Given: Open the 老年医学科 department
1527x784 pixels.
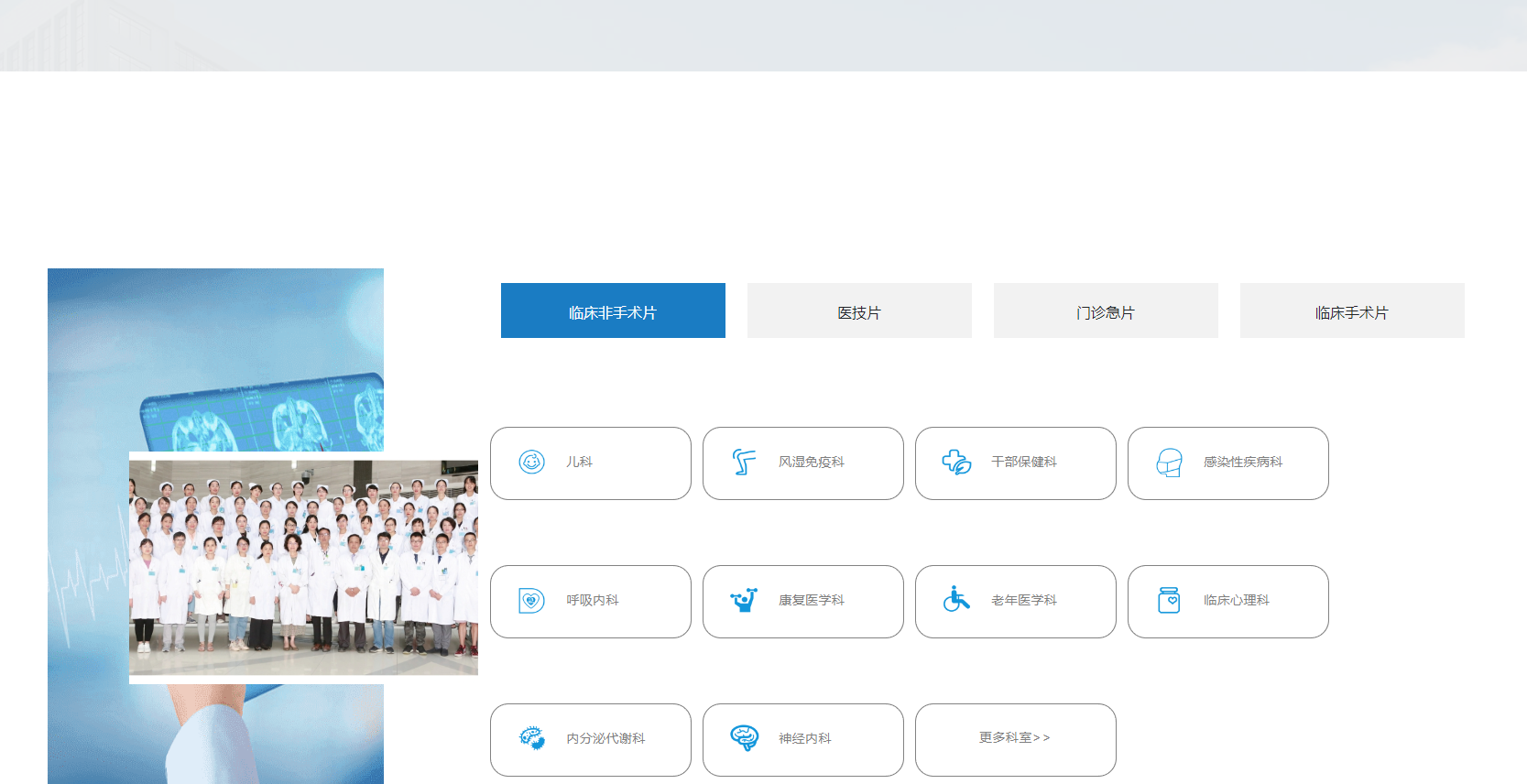Looking at the screenshot, I should (x=1016, y=602).
